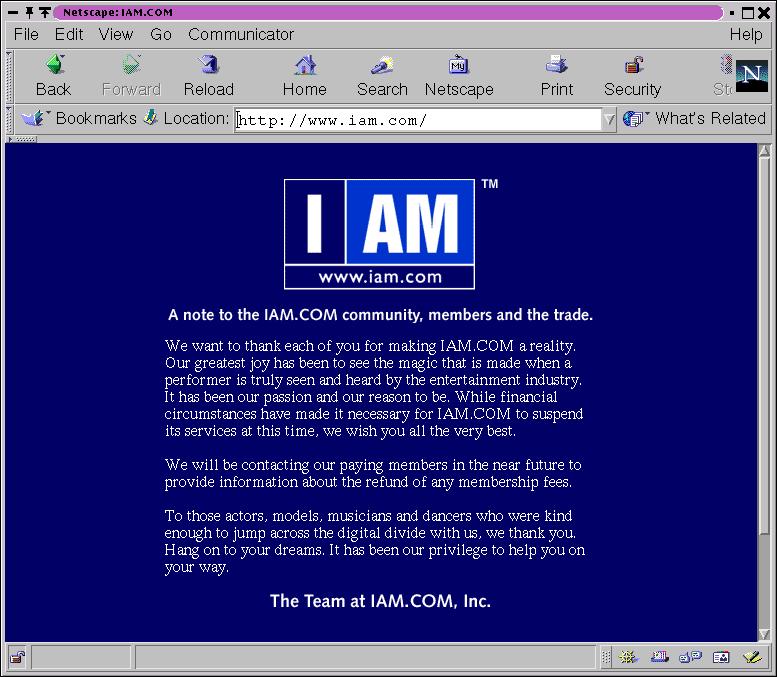777x677 pixels.
Task: Click the downward pin icon in the title bar
Action: [x=29, y=12]
